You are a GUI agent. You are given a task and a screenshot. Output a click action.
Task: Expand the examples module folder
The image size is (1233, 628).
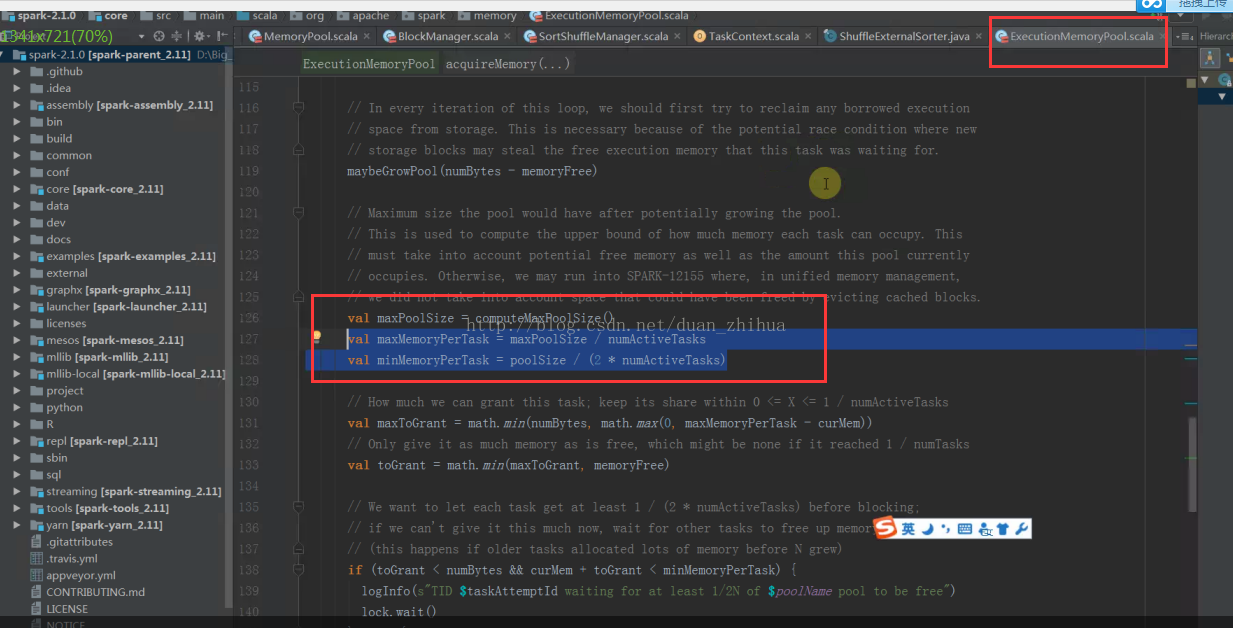17,256
